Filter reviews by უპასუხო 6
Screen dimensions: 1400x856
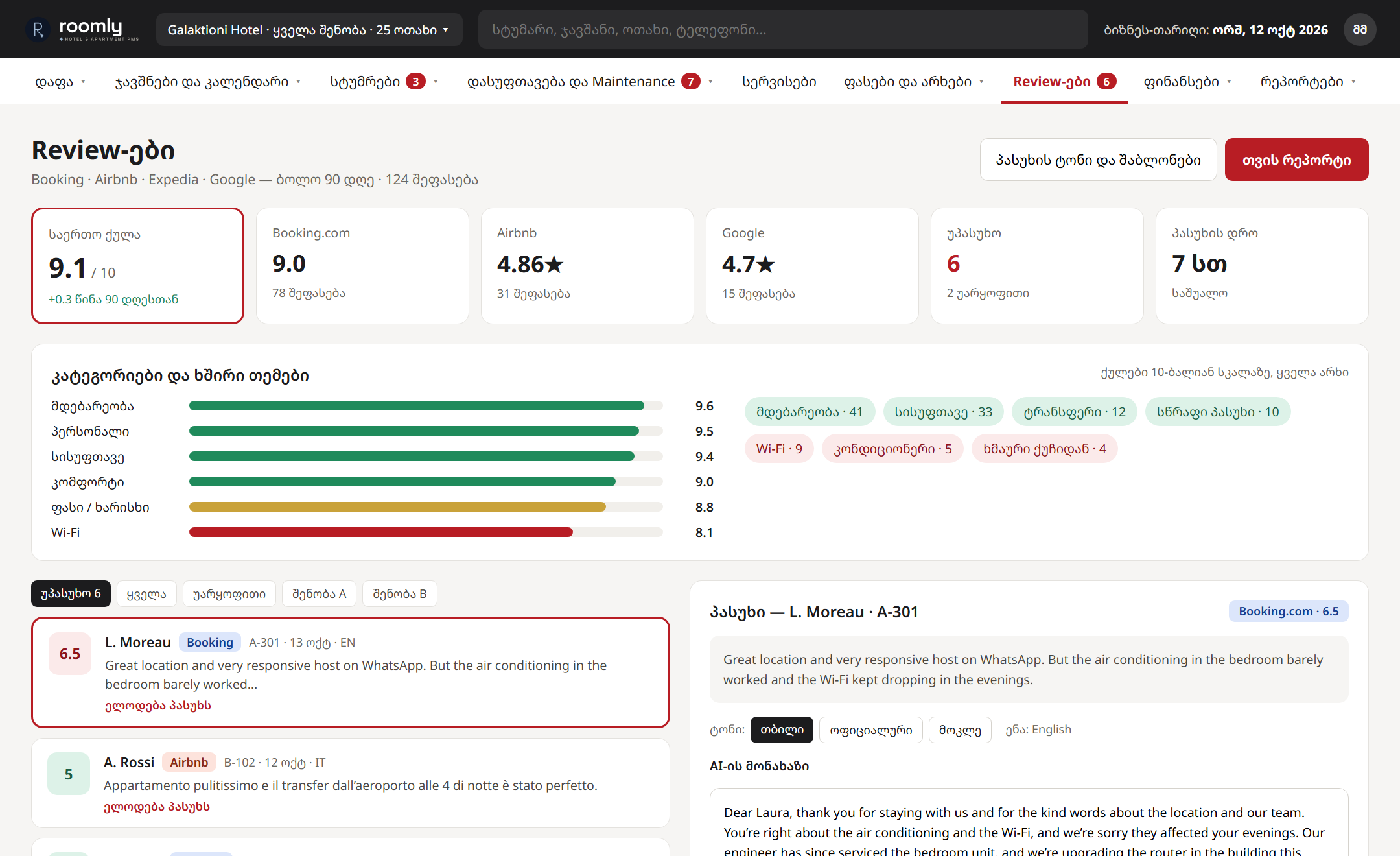click(71, 594)
